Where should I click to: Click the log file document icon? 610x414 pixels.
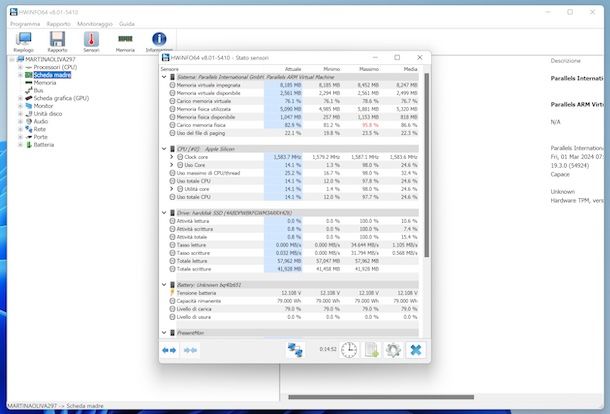point(371,350)
